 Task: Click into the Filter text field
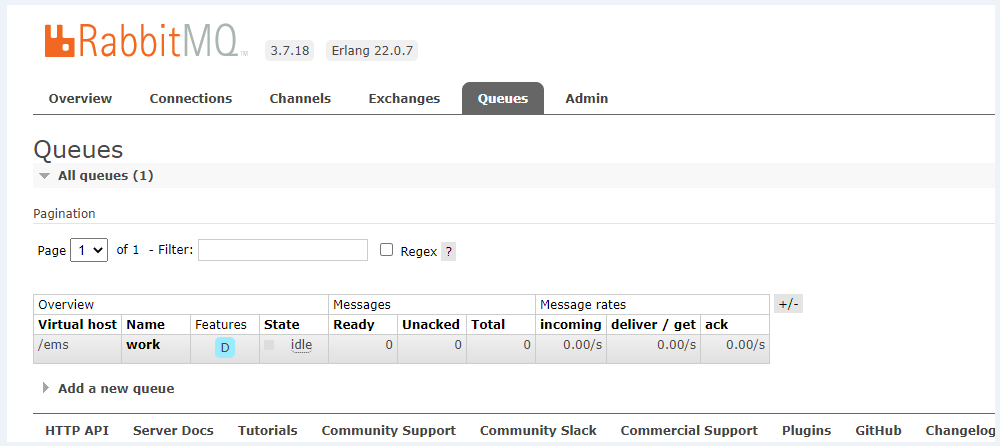click(x=283, y=250)
